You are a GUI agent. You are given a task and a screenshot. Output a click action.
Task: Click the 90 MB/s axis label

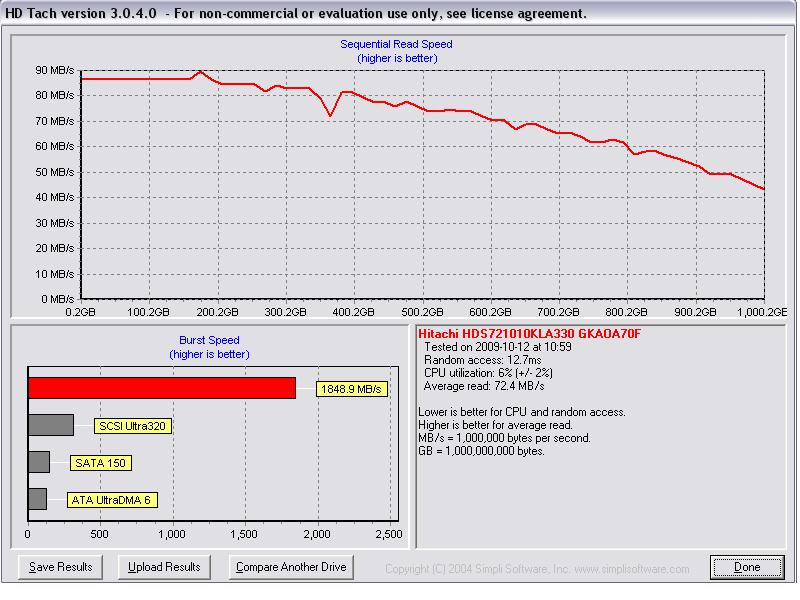[55, 70]
